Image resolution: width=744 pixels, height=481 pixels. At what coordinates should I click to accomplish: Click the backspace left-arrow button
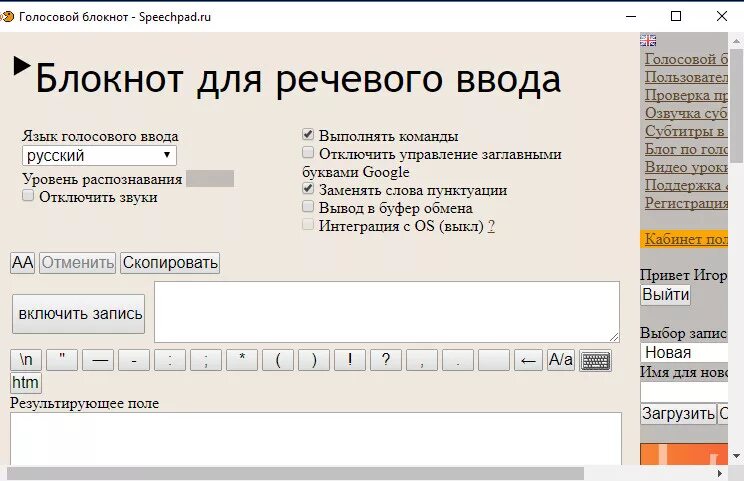(x=528, y=360)
